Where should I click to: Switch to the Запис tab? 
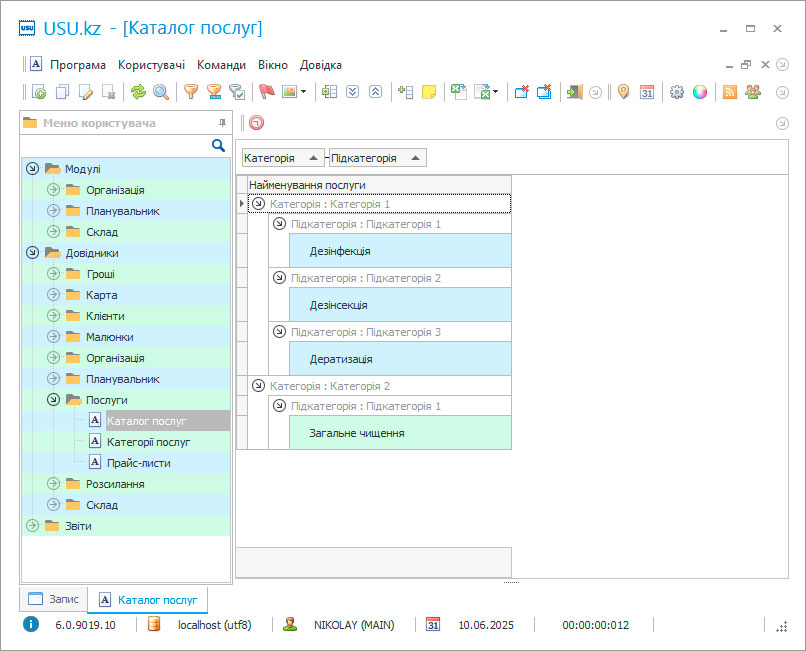point(54,599)
